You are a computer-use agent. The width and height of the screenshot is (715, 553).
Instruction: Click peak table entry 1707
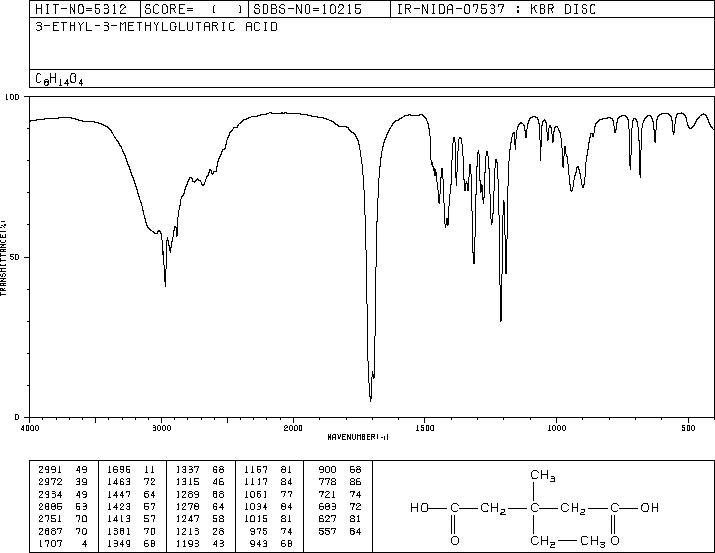(x=50, y=543)
